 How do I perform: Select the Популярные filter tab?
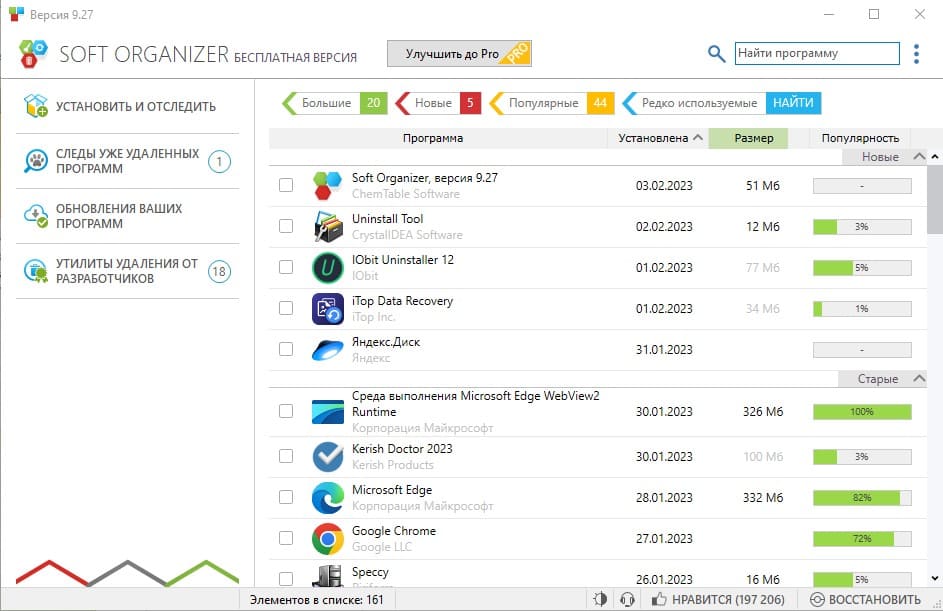(552, 103)
